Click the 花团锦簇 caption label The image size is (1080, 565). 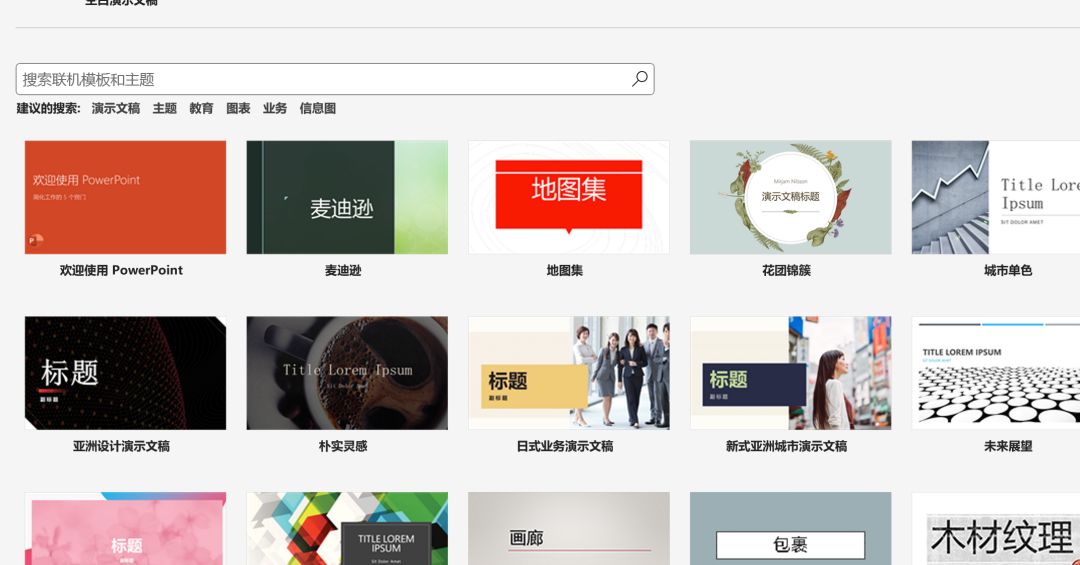(787, 270)
